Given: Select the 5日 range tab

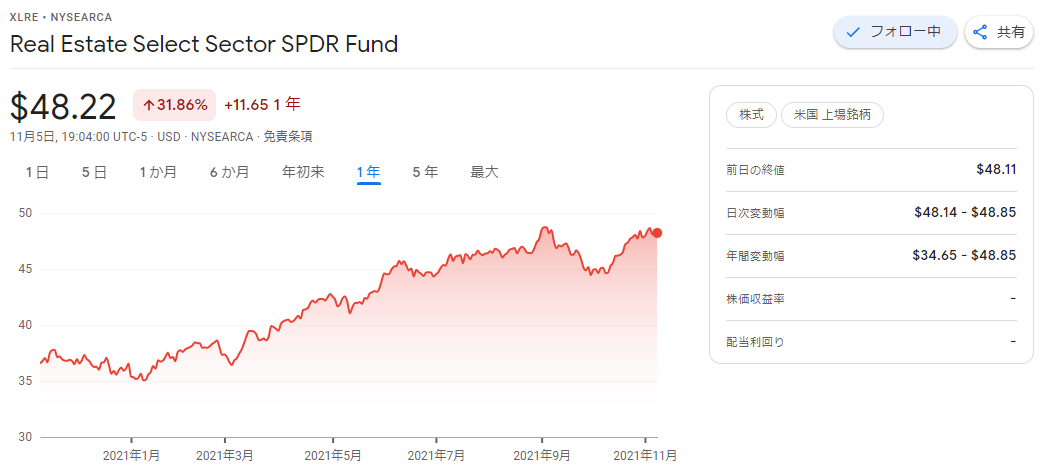Looking at the screenshot, I should (94, 172).
